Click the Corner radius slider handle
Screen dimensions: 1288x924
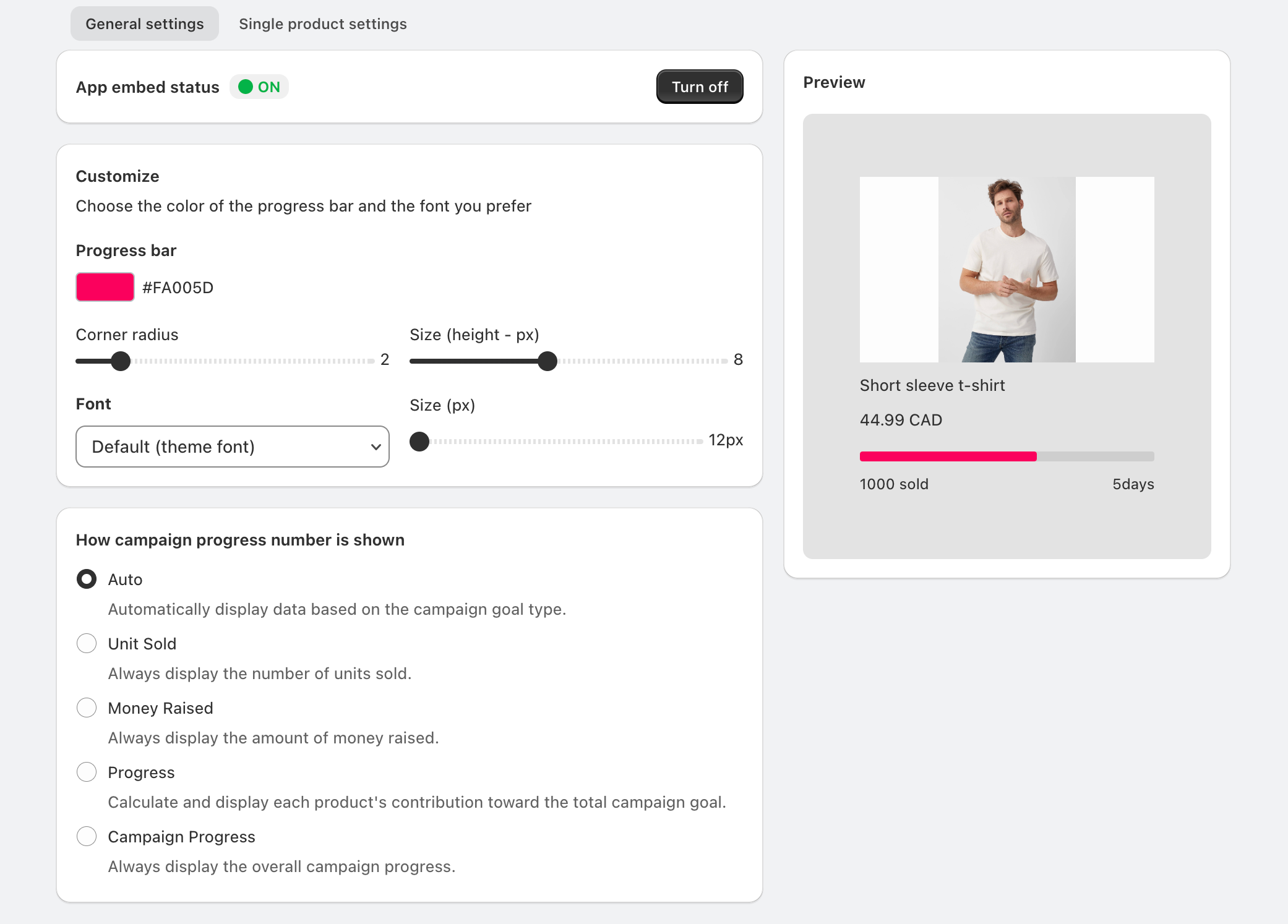tap(121, 361)
